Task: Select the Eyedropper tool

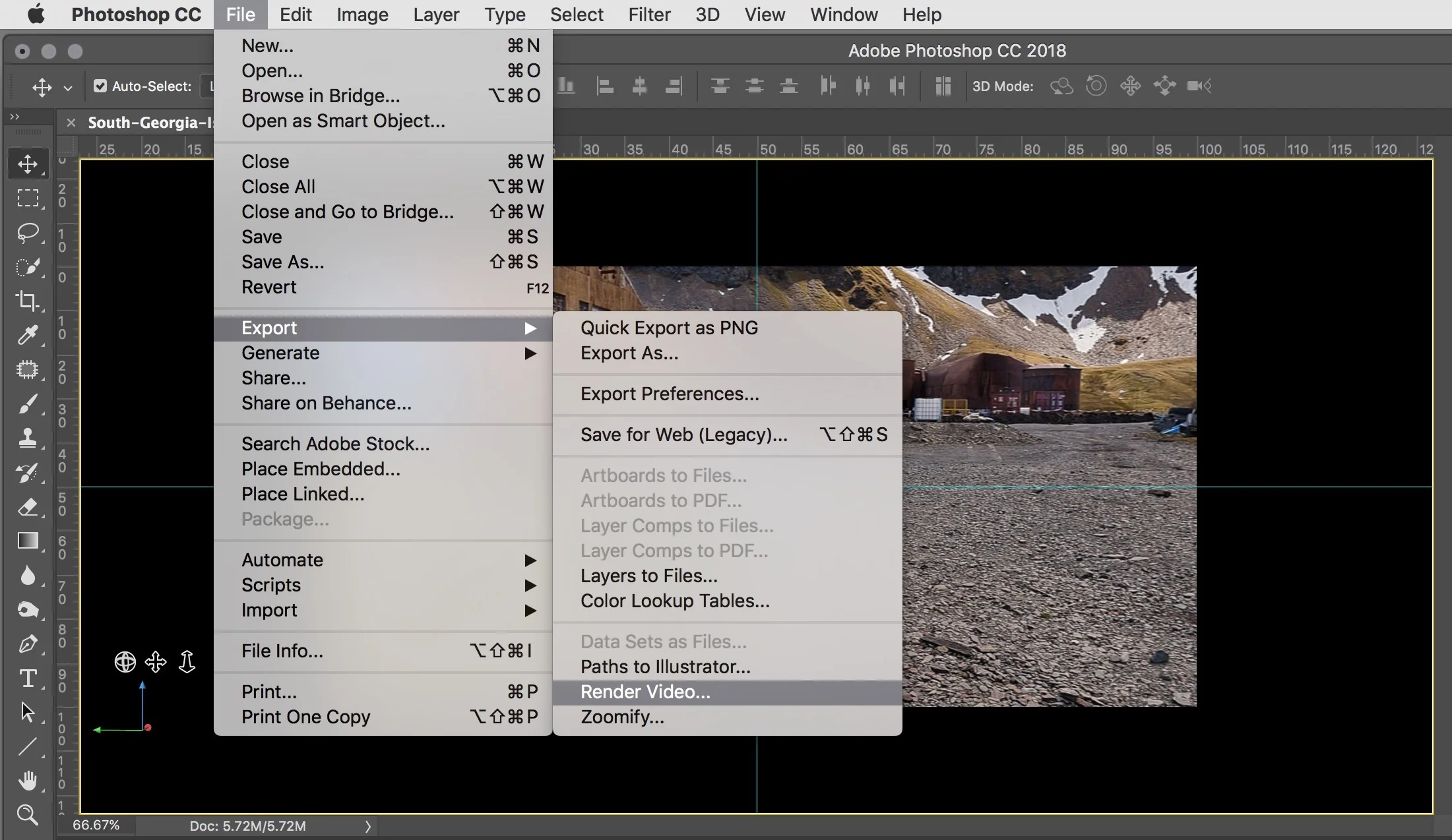Action: coord(28,336)
